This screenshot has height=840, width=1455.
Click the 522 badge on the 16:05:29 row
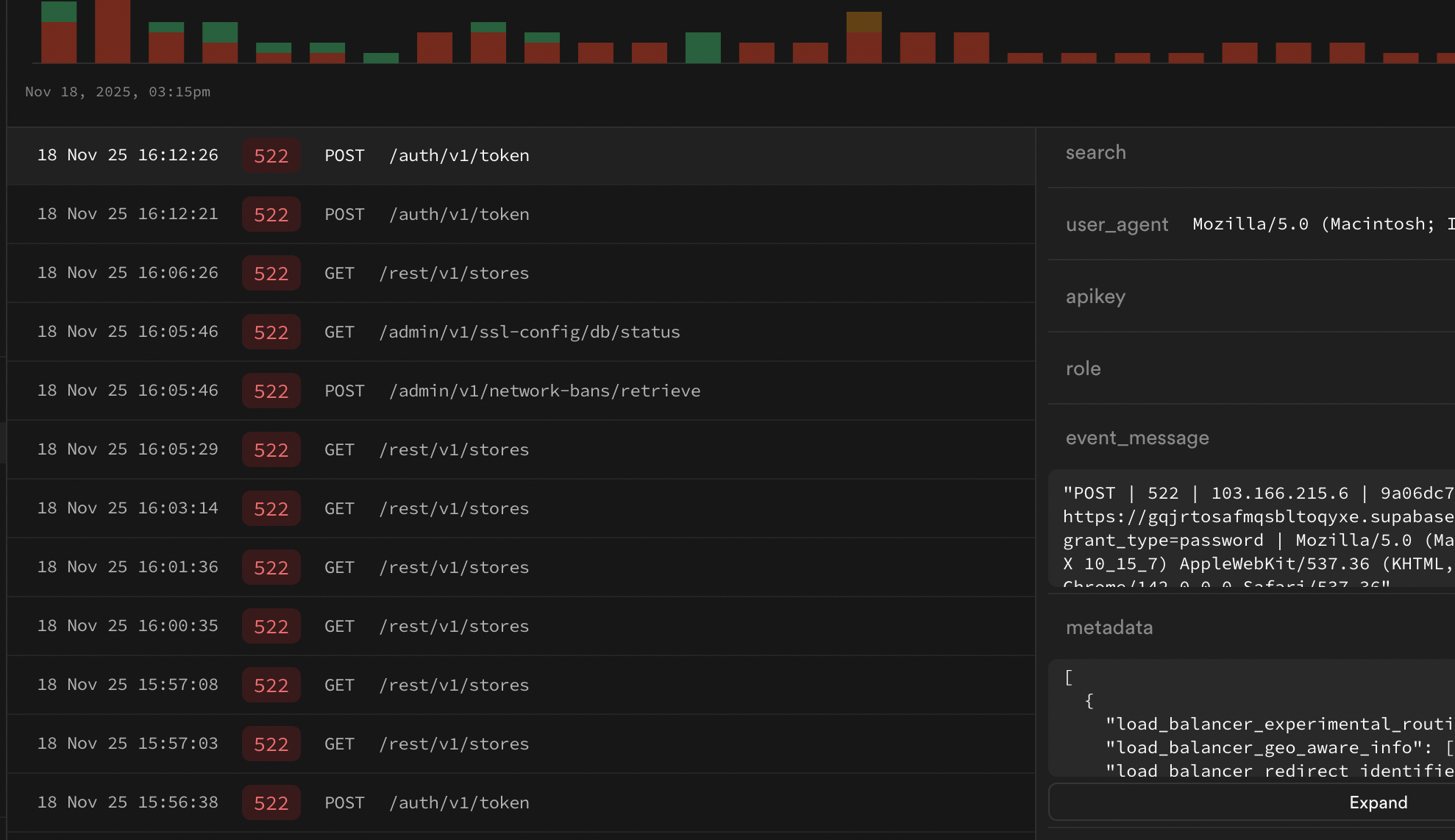click(271, 450)
